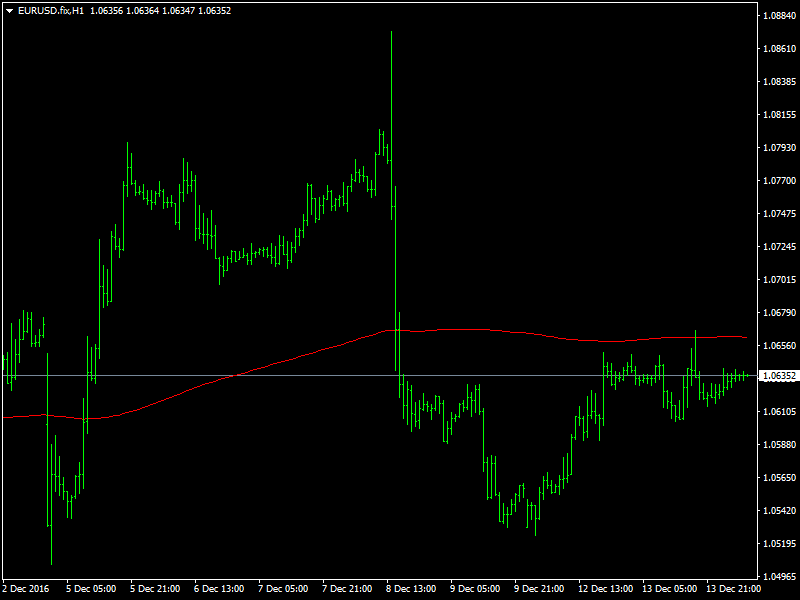Click the 1.07930 price scale label
Viewport: 800px width, 600px height.
779,147
